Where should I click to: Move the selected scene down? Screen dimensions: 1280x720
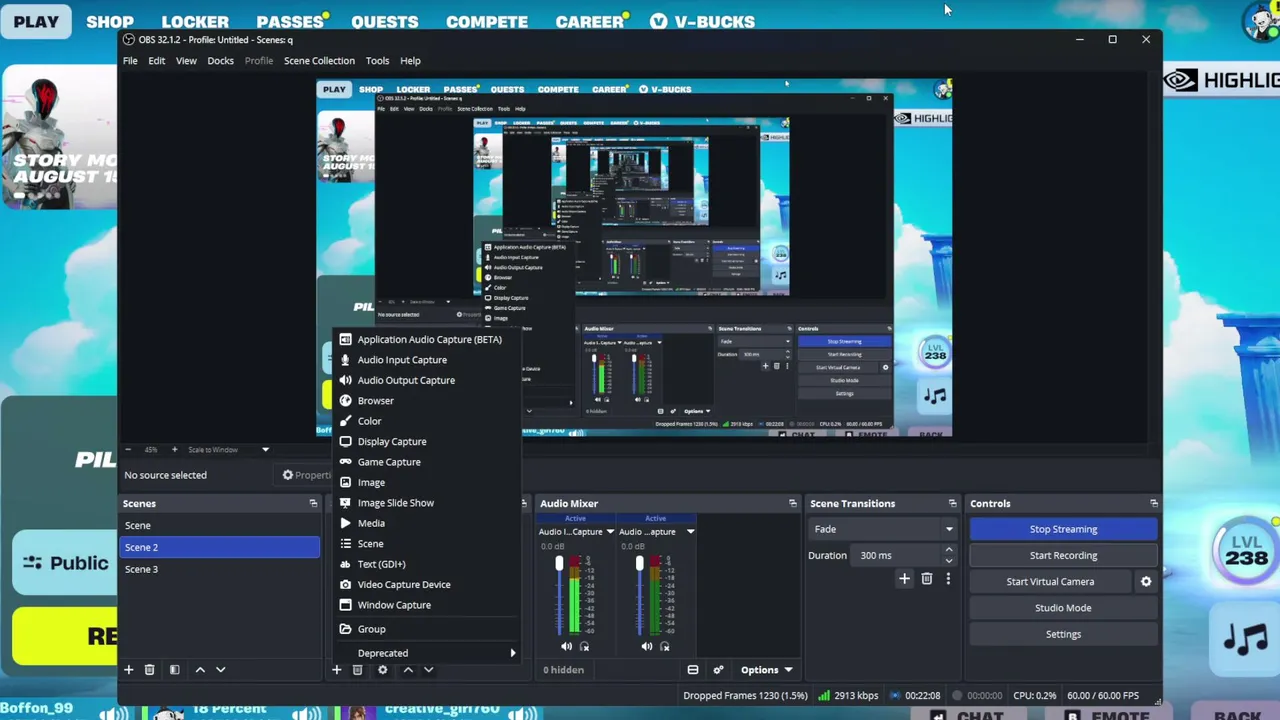click(x=221, y=670)
